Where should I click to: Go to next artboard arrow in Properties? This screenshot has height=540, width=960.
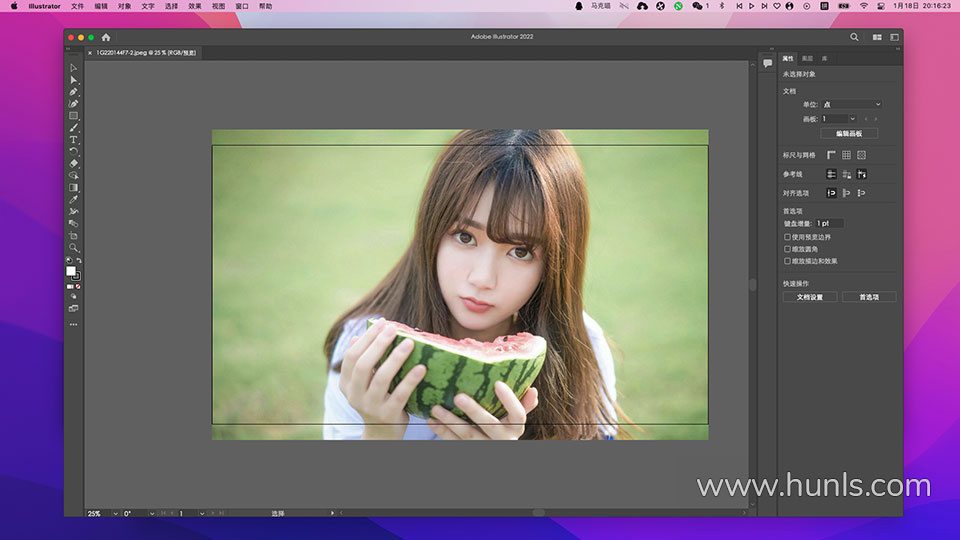pyautogui.click(x=876, y=119)
